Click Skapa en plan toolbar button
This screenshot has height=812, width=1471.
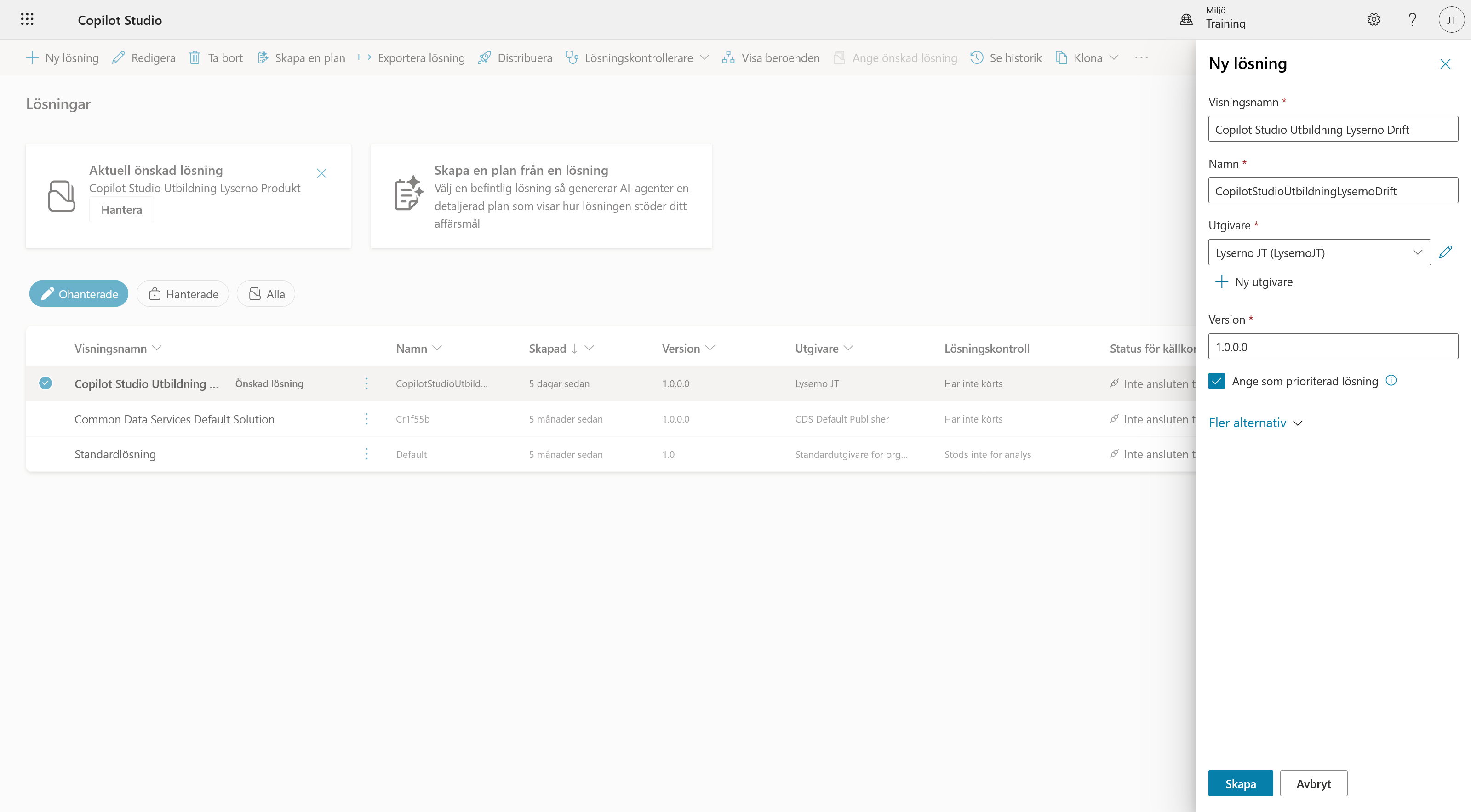tap(301, 57)
